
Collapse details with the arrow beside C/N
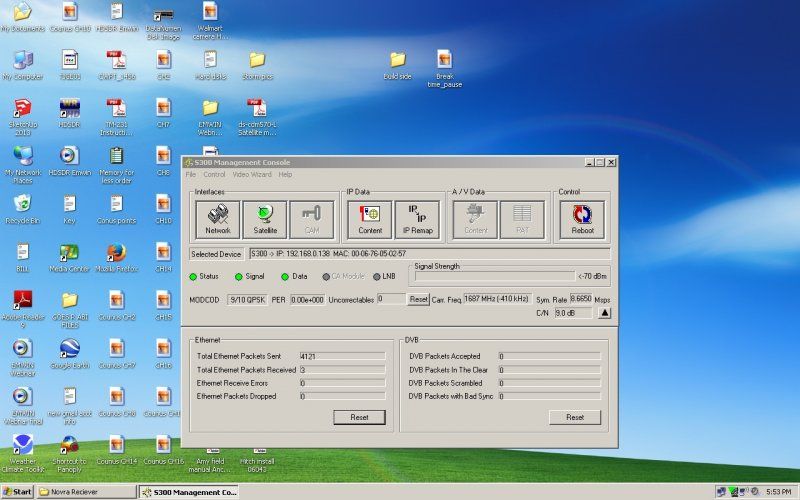(604, 313)
